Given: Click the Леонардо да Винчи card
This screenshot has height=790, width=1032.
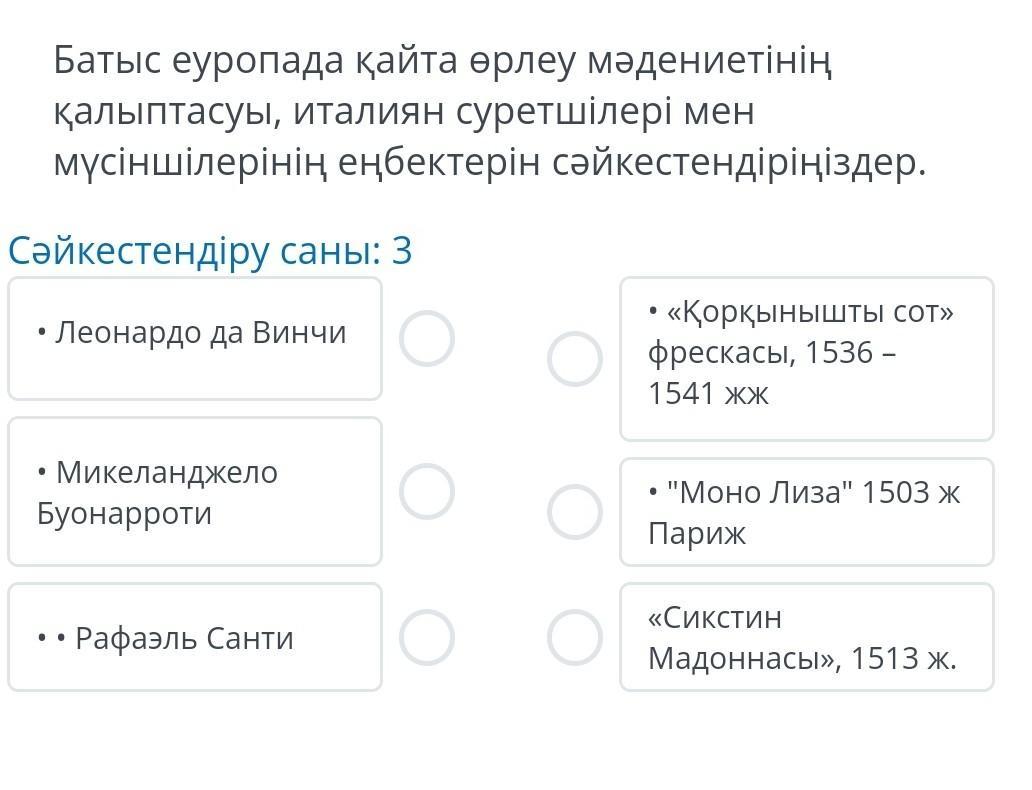Looking at the screenshot, I should (195, 339).
